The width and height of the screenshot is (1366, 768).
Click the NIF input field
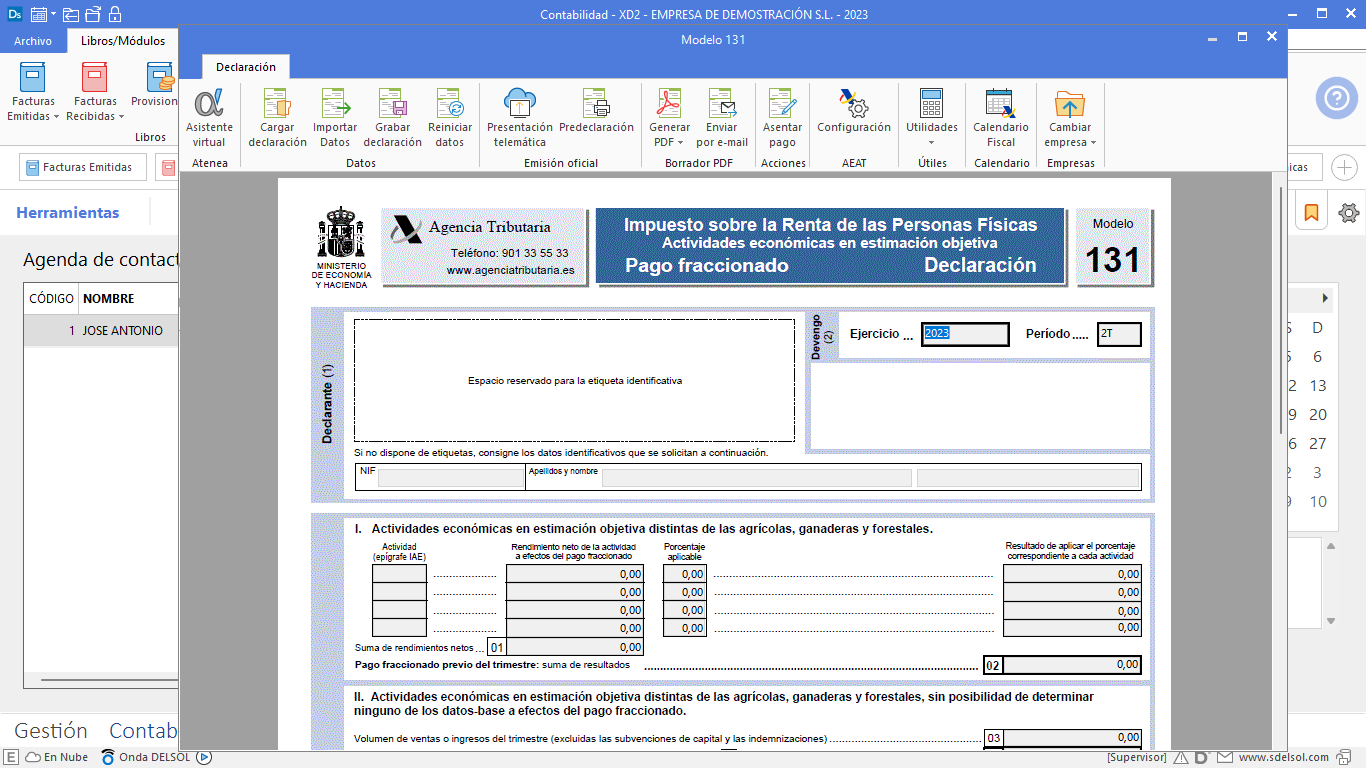[450, 477]
